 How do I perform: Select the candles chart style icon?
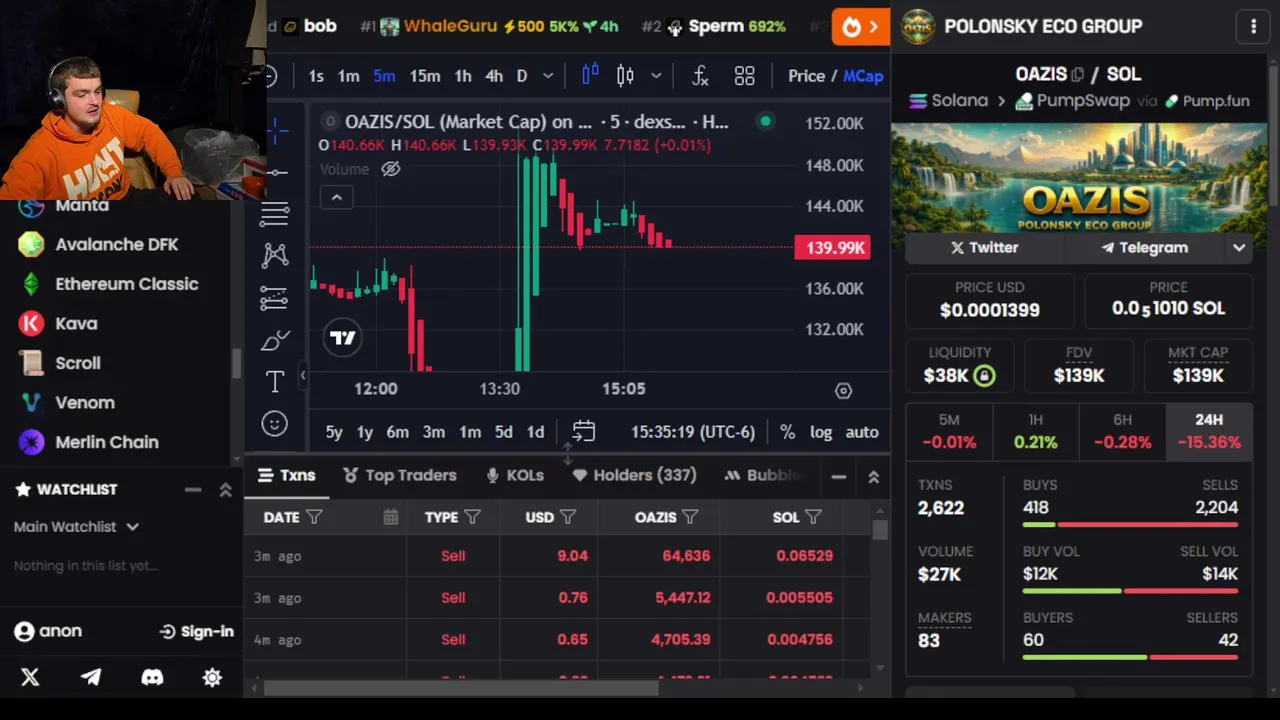pyautogui.click(x=625, y=76)
